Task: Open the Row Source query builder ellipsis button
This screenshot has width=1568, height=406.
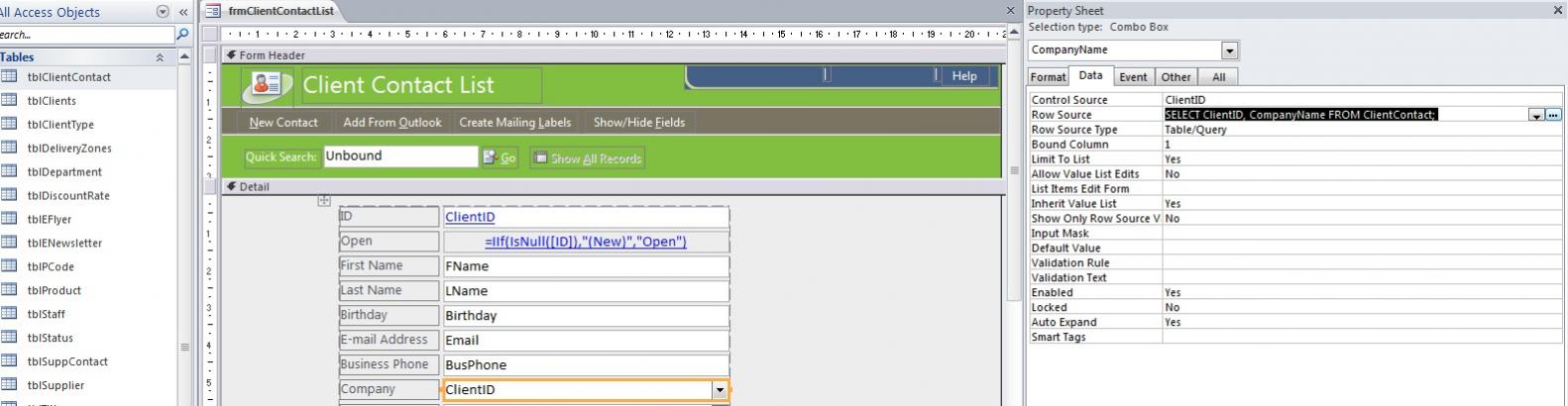Action: 1553,115
